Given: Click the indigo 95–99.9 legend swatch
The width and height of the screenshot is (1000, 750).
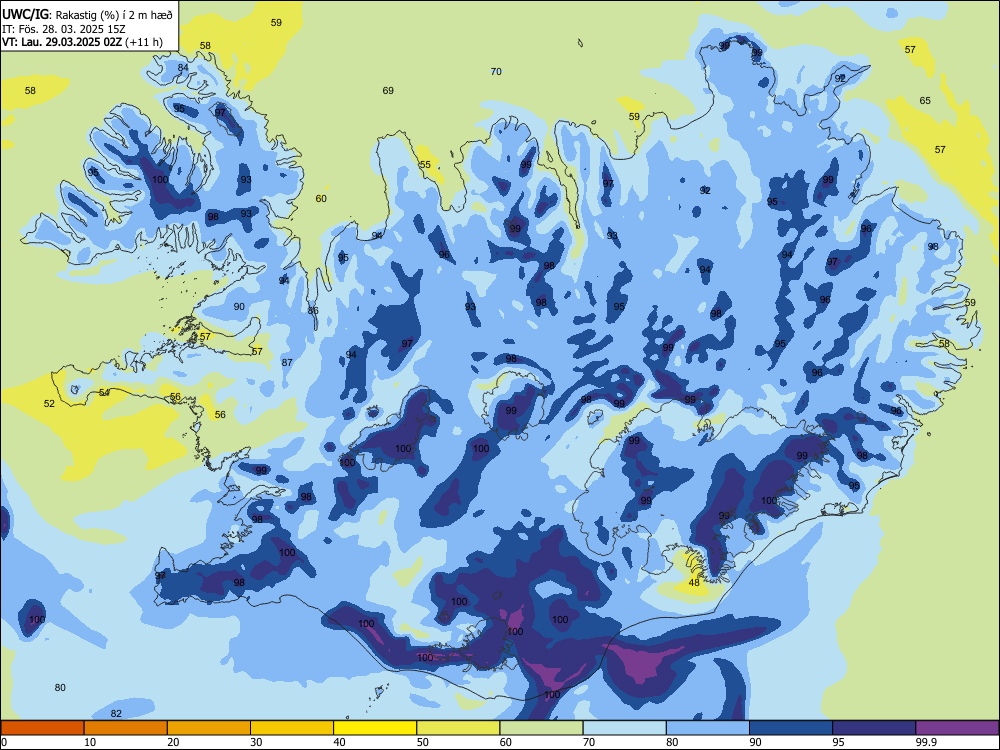Looking at the screenshot, I should [x=874, y=728].
